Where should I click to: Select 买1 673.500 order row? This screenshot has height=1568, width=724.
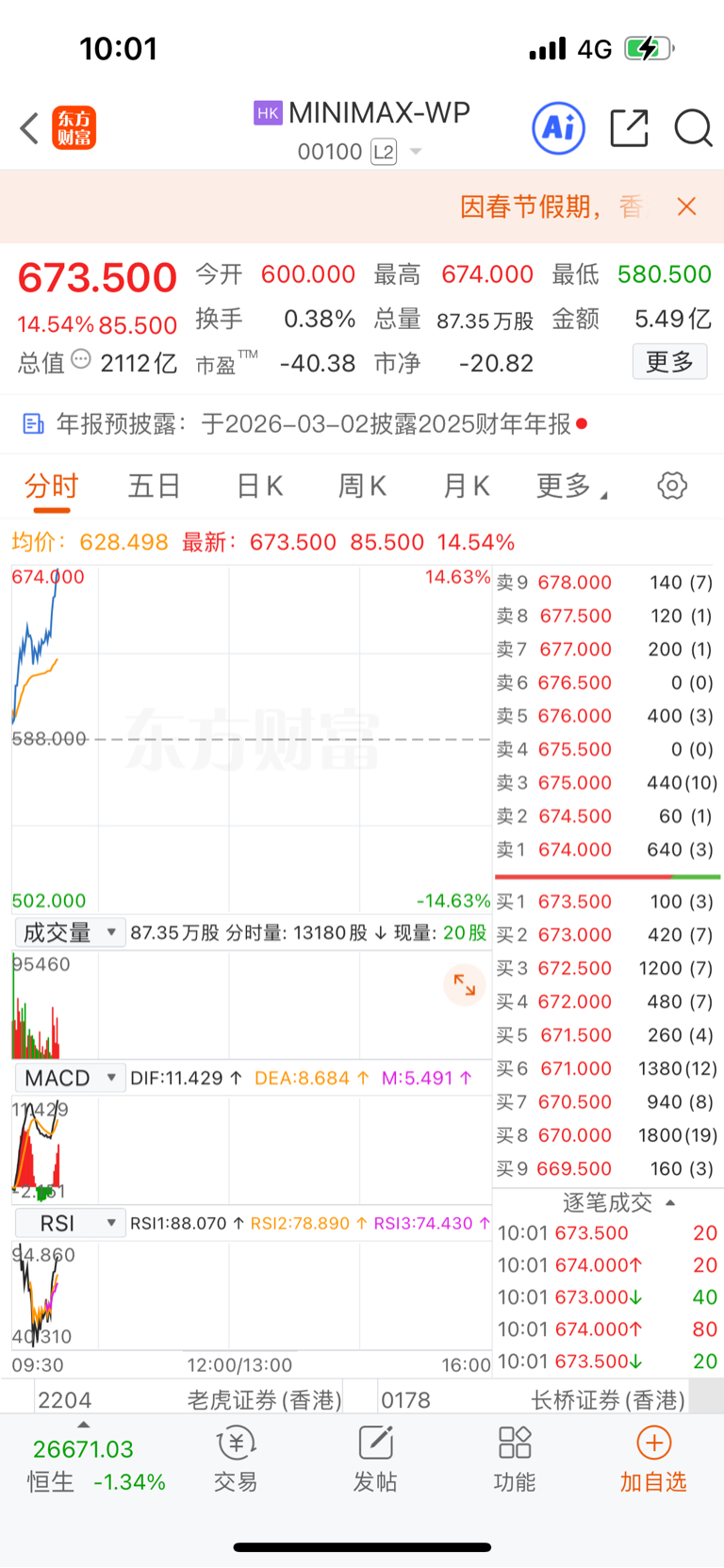tap(606, 901)
